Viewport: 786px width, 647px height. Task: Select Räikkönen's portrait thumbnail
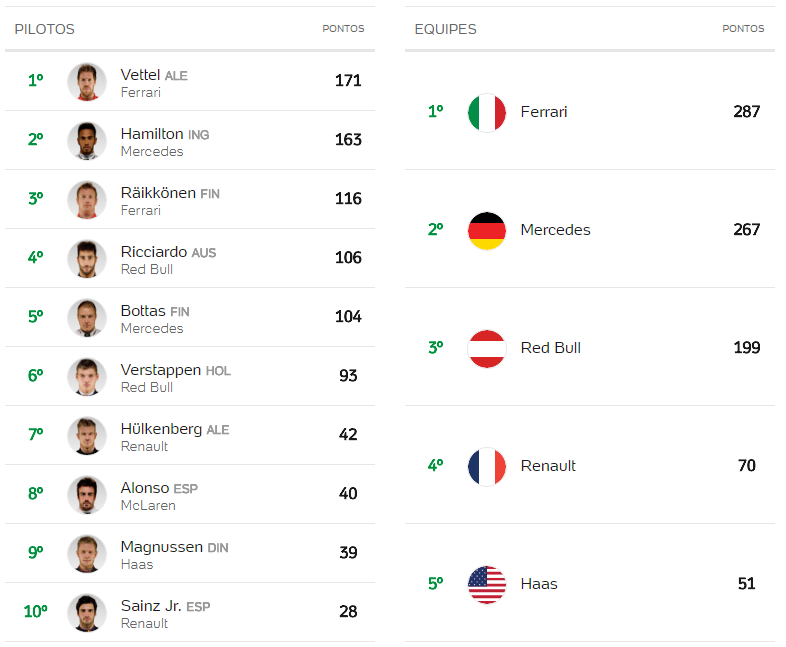(87, 200)
